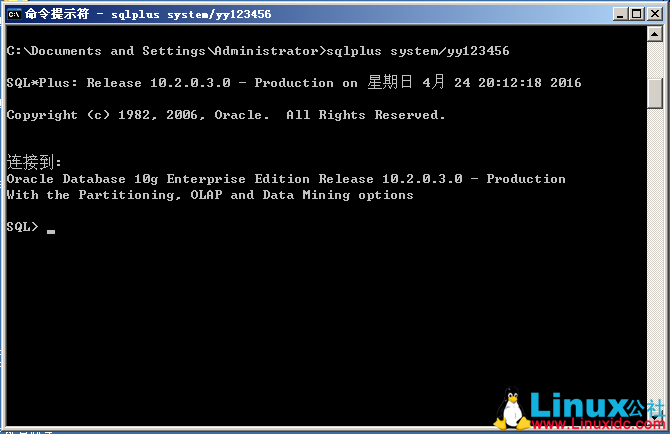Click the scrollbar up arrow
Viewport: 670px width, 434px height.
655,33
